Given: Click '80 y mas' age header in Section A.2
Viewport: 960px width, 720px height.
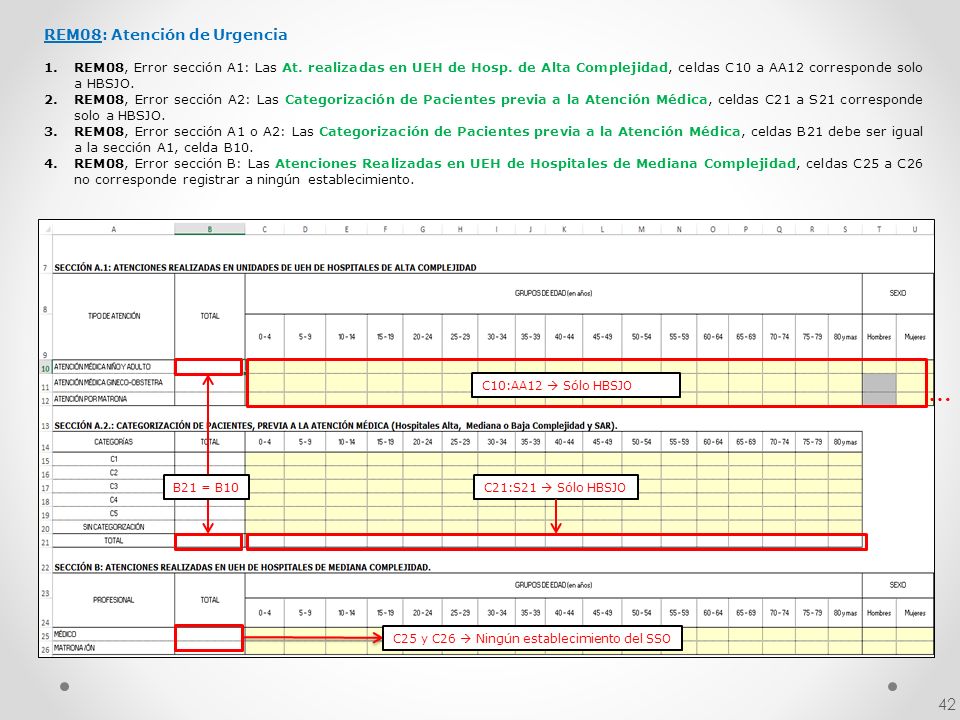Looking at the screenshot, I should pos(845,442).
